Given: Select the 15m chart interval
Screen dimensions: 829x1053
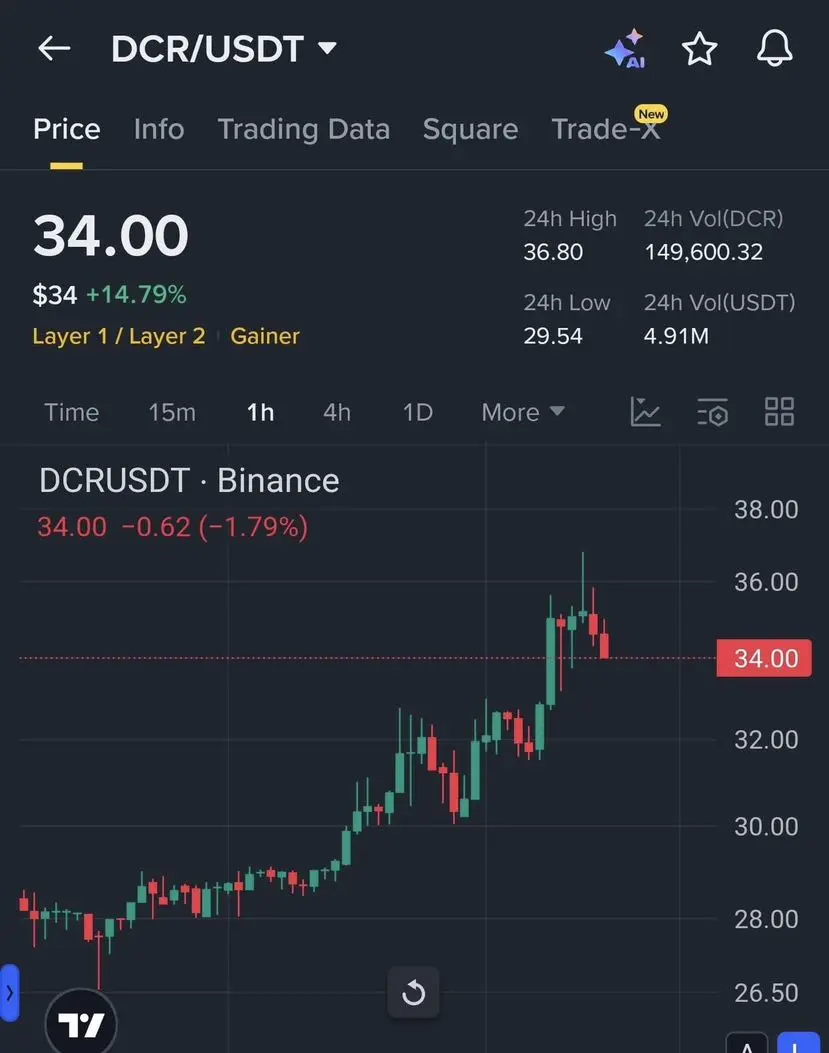Looking at the screenshot, I should point(172,412).
